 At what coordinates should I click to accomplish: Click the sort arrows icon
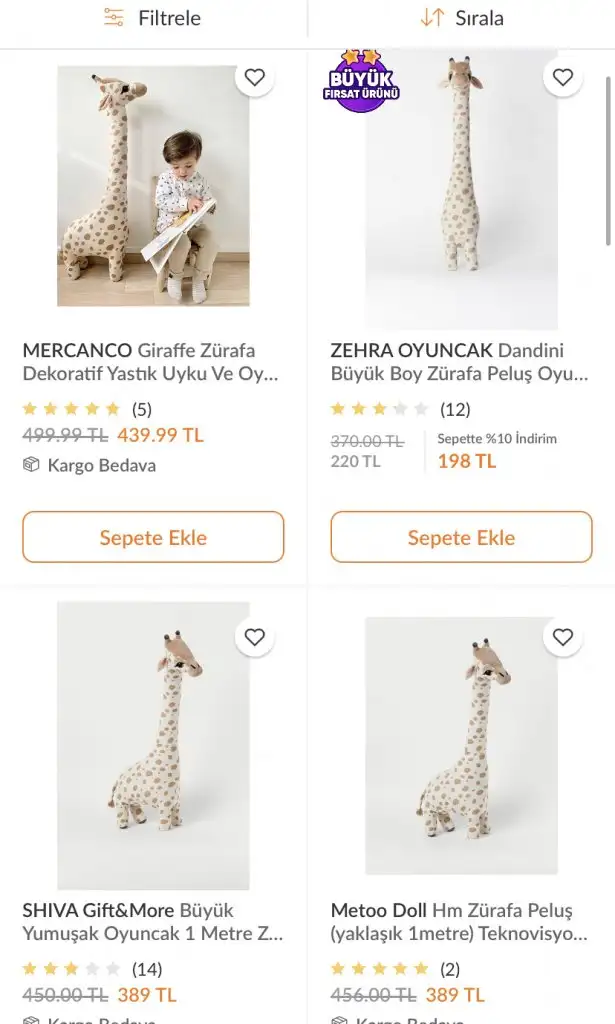point(432,18)
